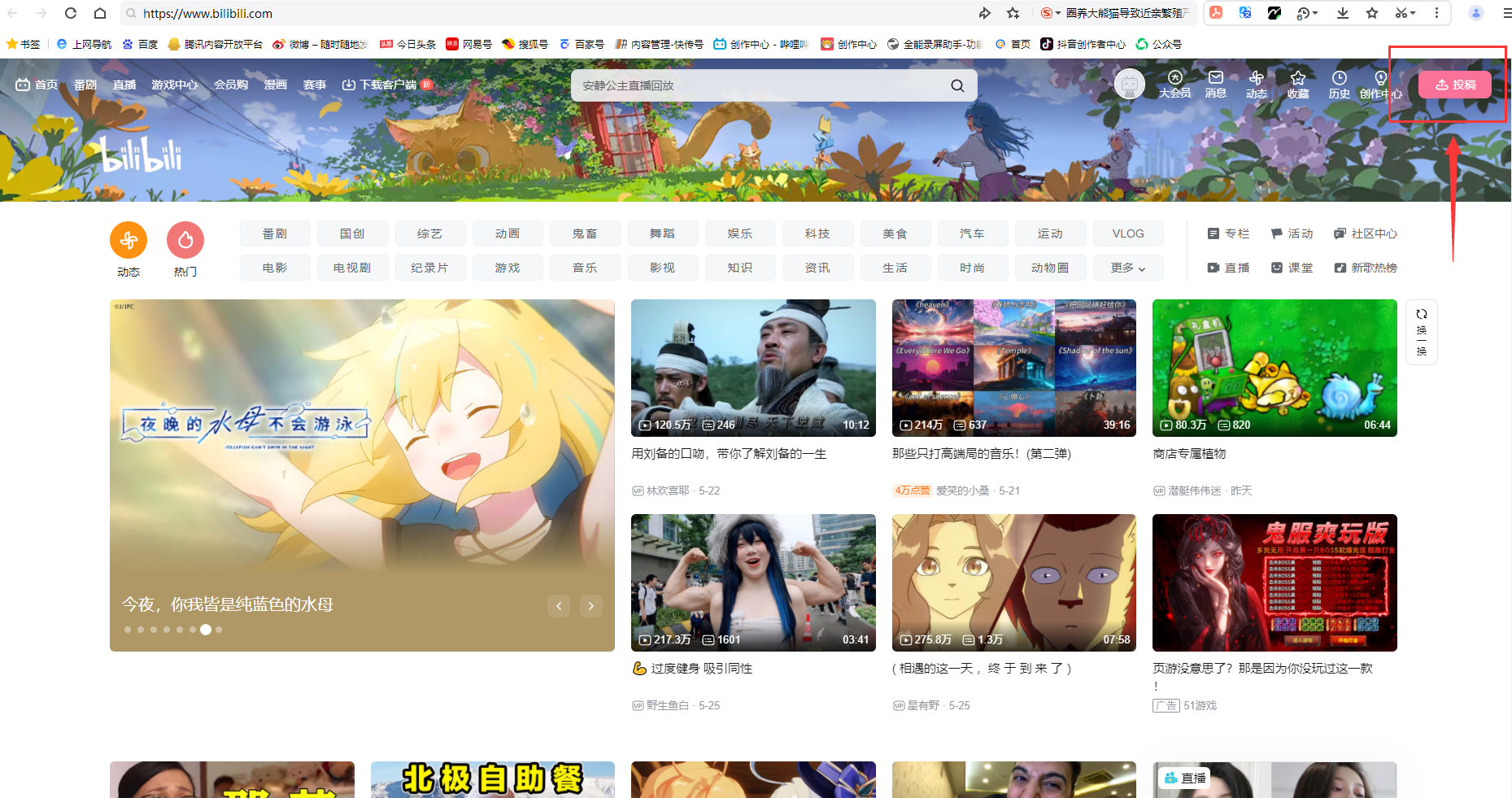The width and height of the screenshot is (1512, 798).
Task: Open the 课堂 link
Action: tap(1292, 268)
